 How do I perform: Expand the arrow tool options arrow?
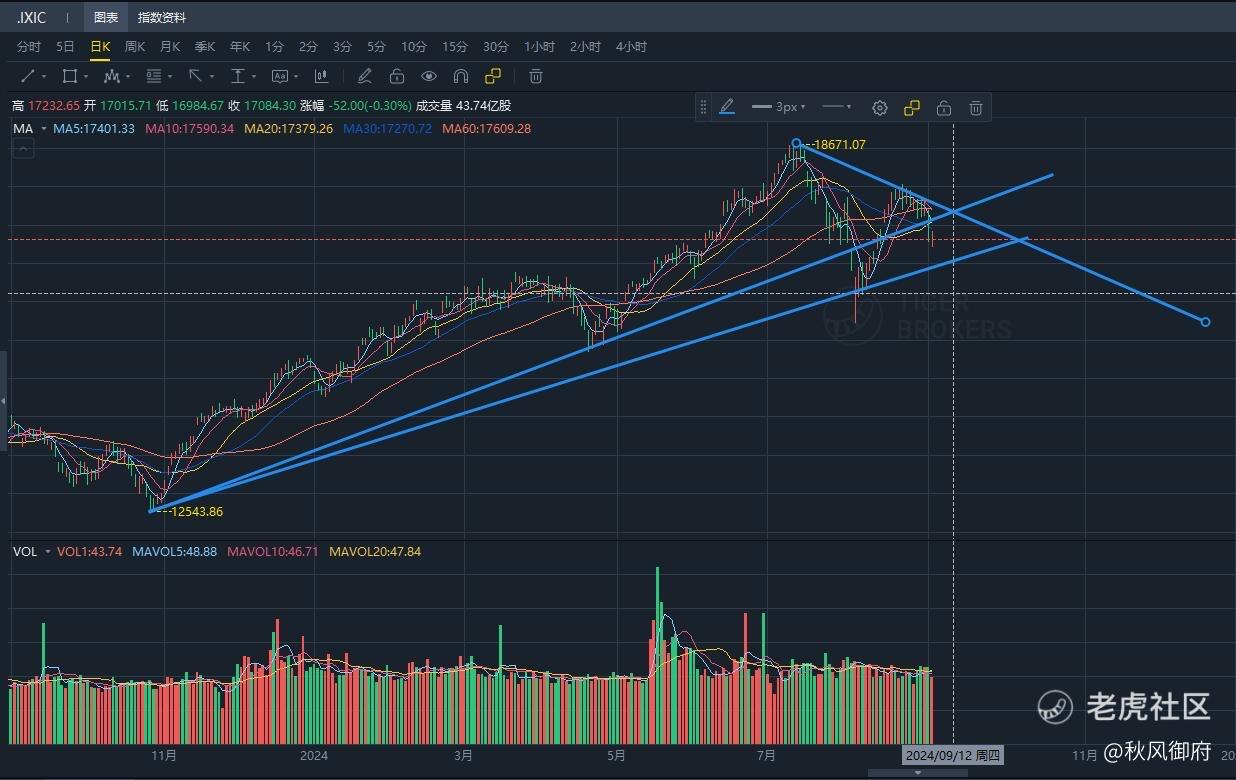212,77
